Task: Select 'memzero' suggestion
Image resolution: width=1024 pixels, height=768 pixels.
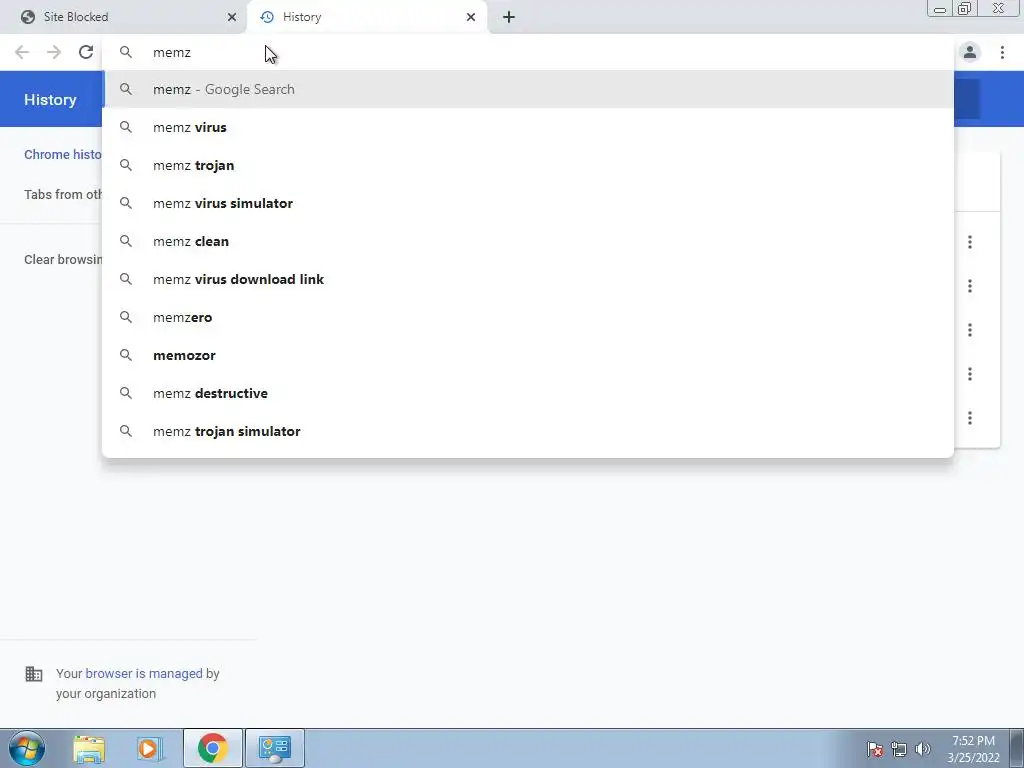Action: coord(528,317)
